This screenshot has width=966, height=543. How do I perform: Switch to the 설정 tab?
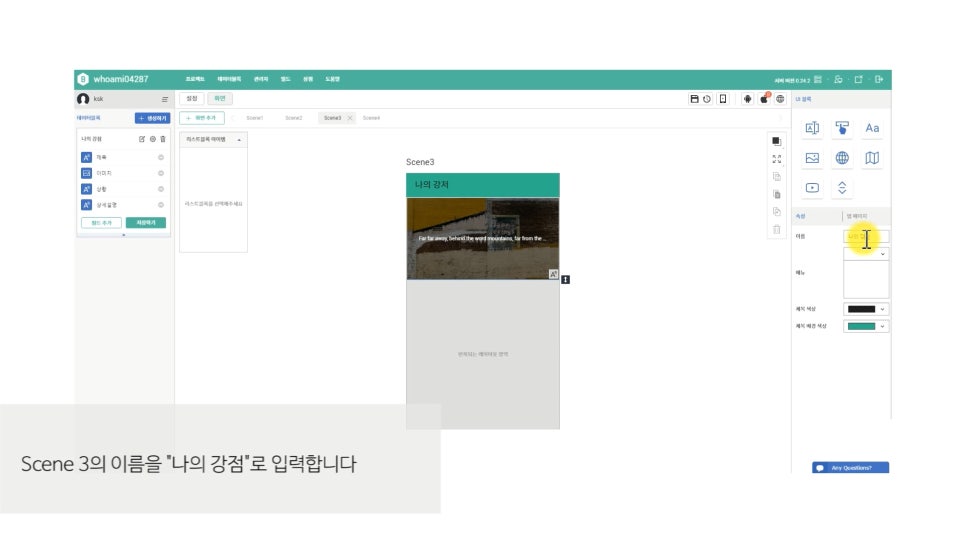tap(192, 99)
